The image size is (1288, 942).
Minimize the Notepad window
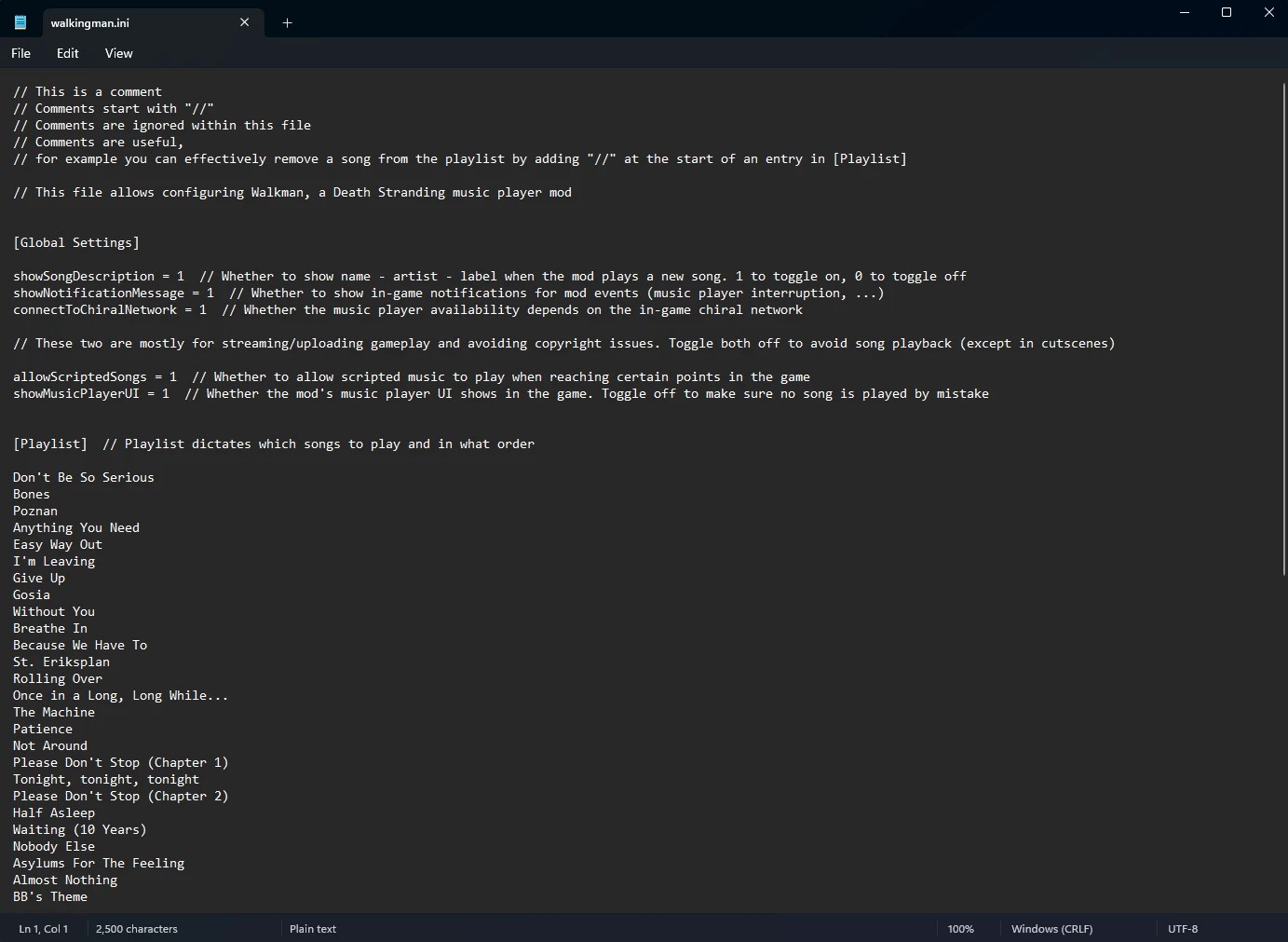point(1185,12)
